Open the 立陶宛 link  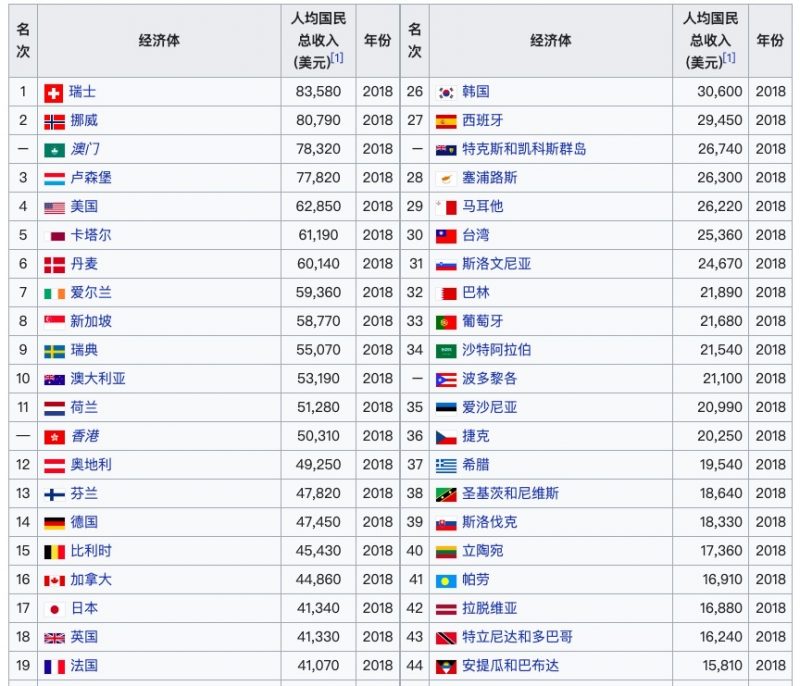(483, 551)
